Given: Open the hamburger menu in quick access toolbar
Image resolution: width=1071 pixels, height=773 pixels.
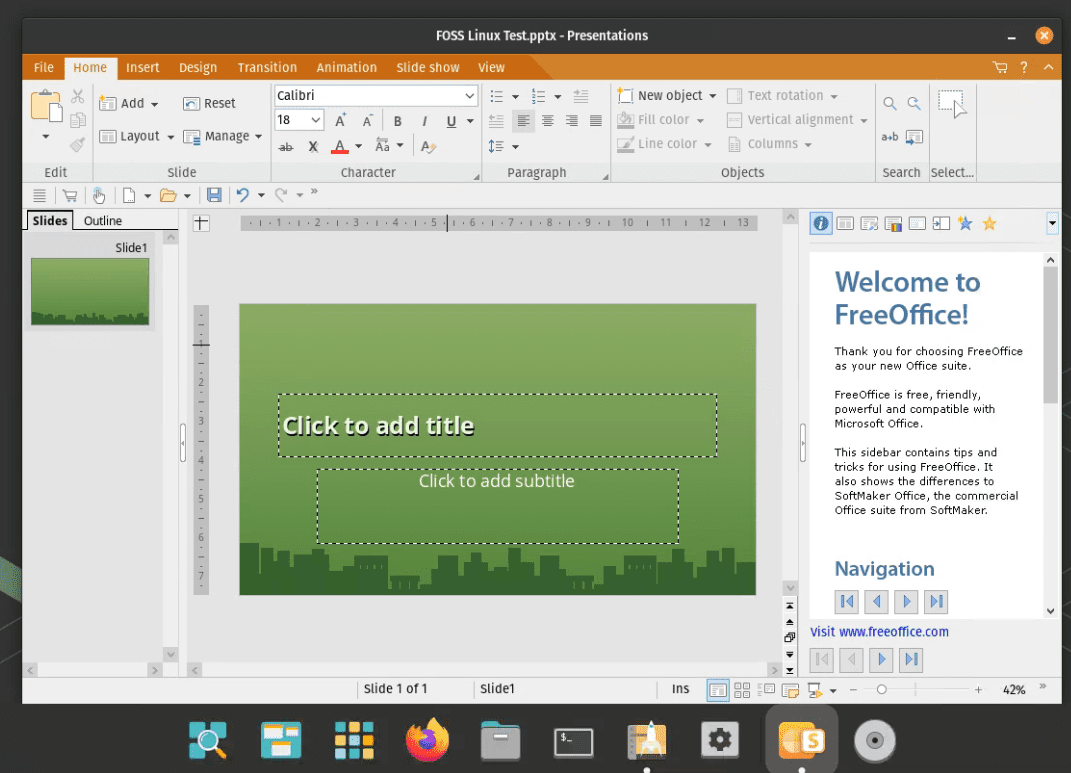Looking at the screenshot, I should click(40, 195).
